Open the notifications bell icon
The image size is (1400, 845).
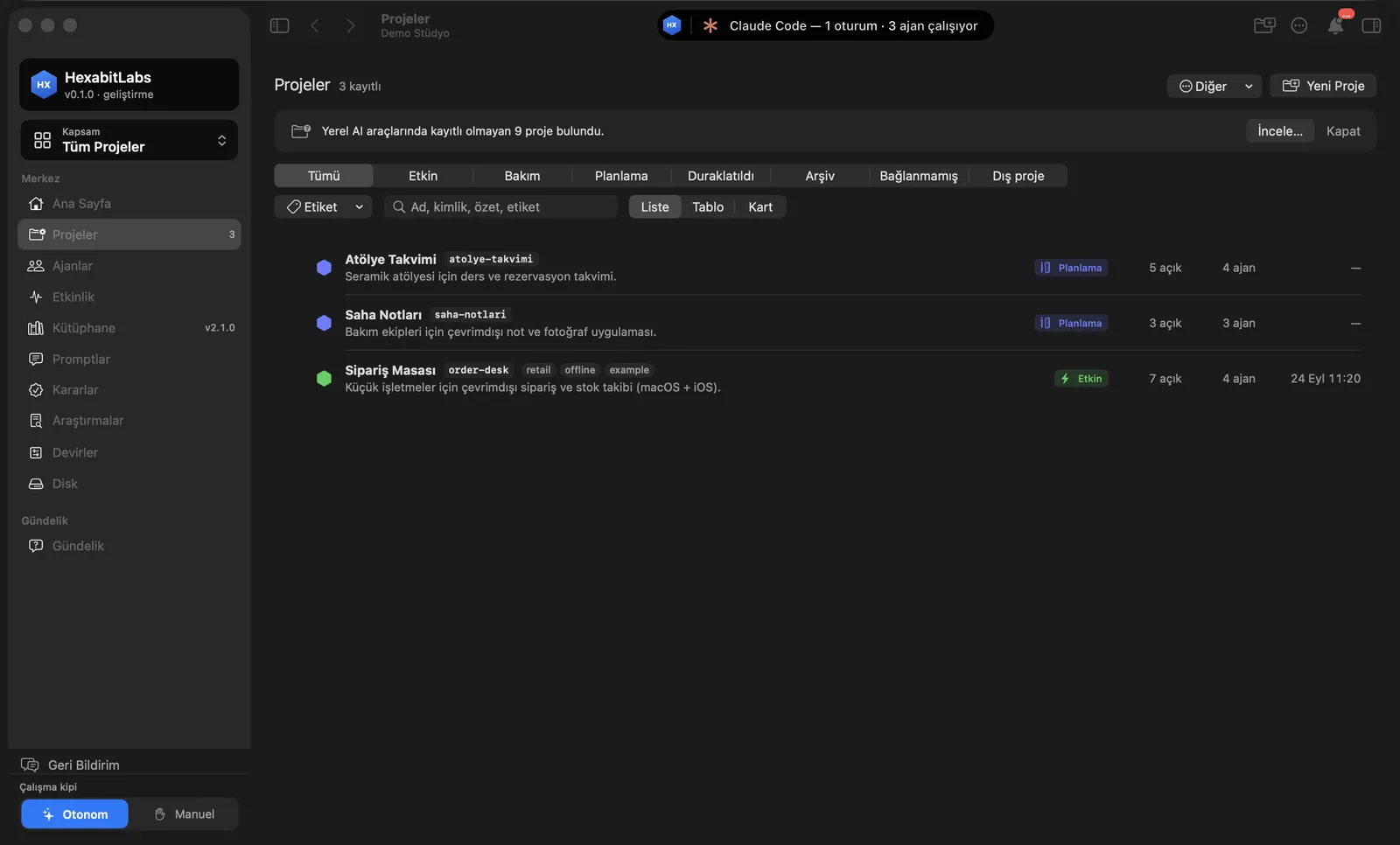click(1335, 25)
